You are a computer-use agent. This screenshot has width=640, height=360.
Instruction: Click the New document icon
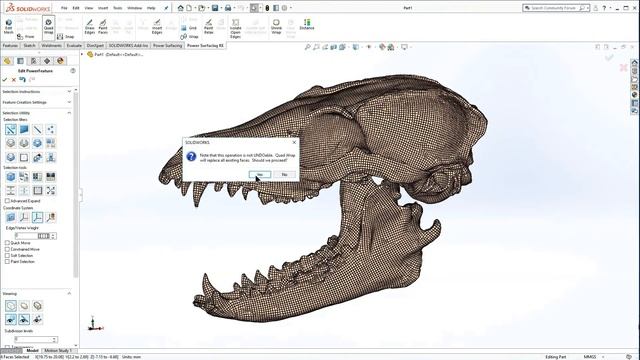189,8
